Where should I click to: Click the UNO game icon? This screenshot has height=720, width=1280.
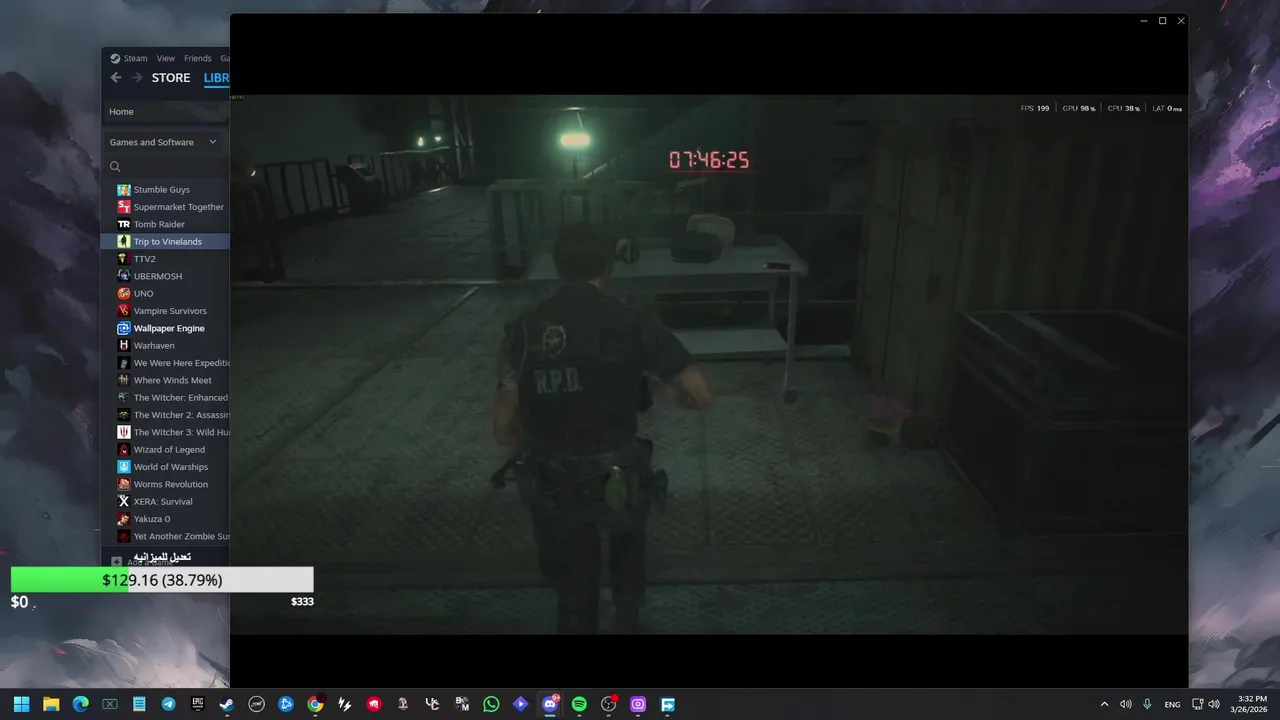[124, 294]
